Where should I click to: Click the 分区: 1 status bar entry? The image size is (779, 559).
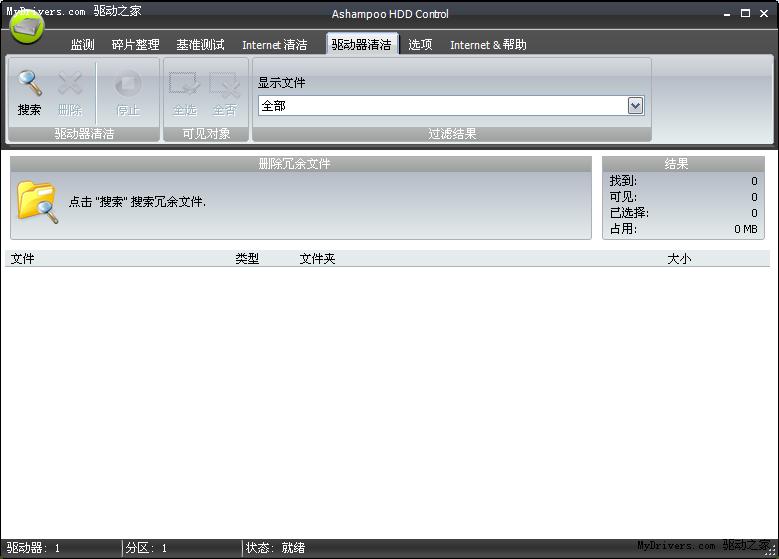(x=146, y=548)
